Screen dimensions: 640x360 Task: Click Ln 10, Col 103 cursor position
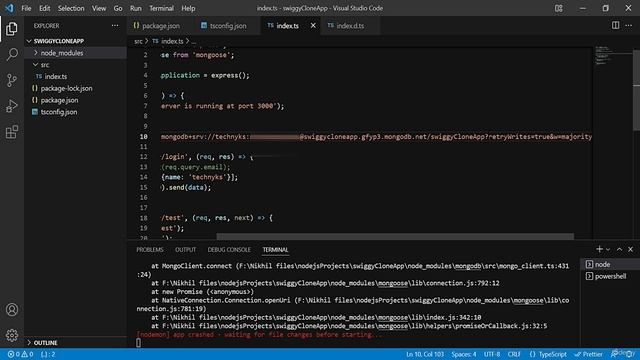point(424,354)
